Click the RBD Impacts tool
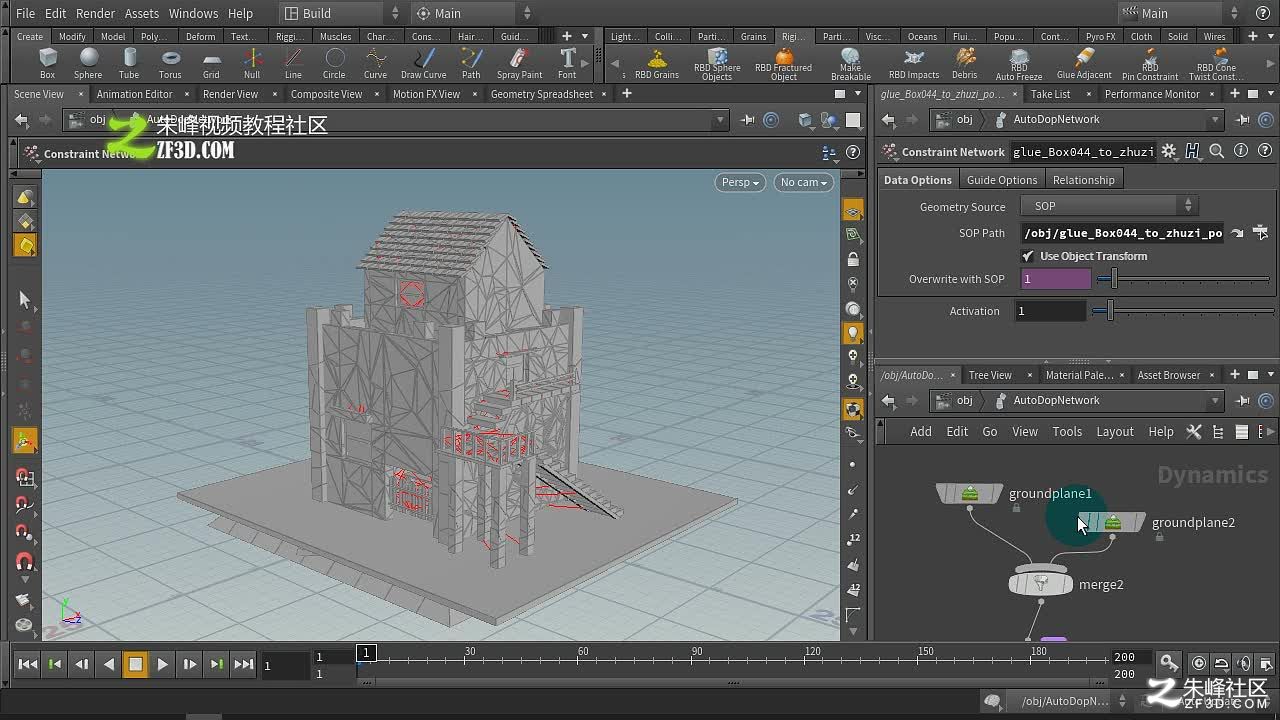 914,63
